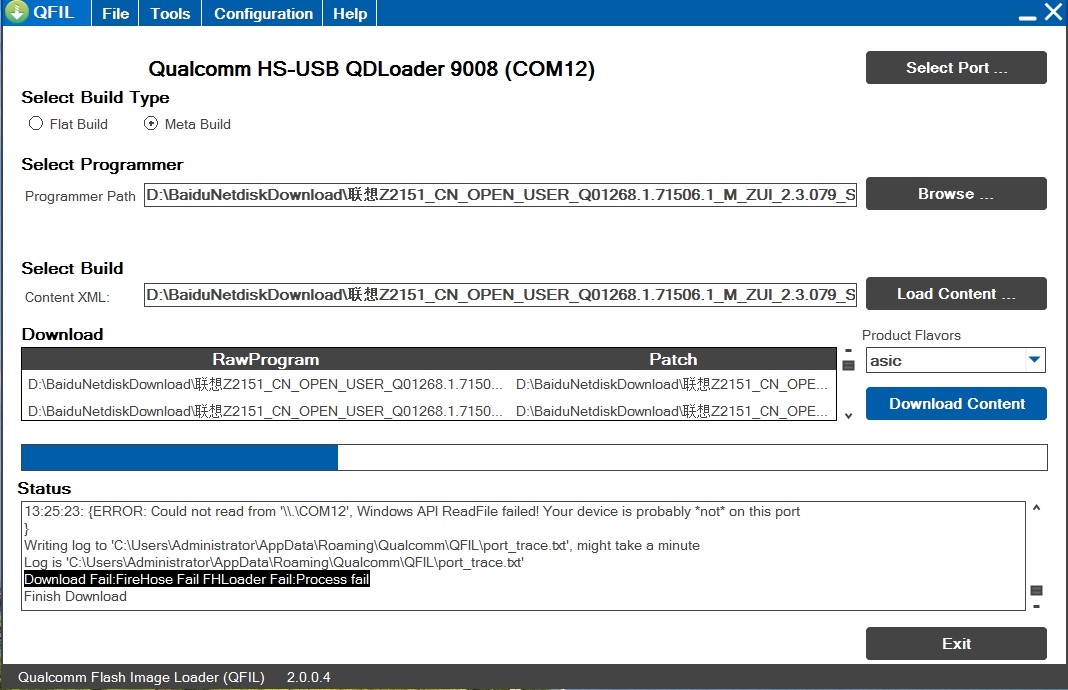This screenshot has width=1068, height=690.
Task: Click the 'Log is' port_trace.txt line
Action: 274,563
